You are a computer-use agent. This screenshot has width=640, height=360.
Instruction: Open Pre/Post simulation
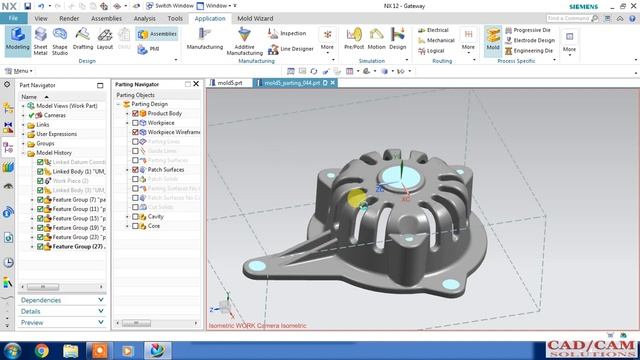pos(354,39)
